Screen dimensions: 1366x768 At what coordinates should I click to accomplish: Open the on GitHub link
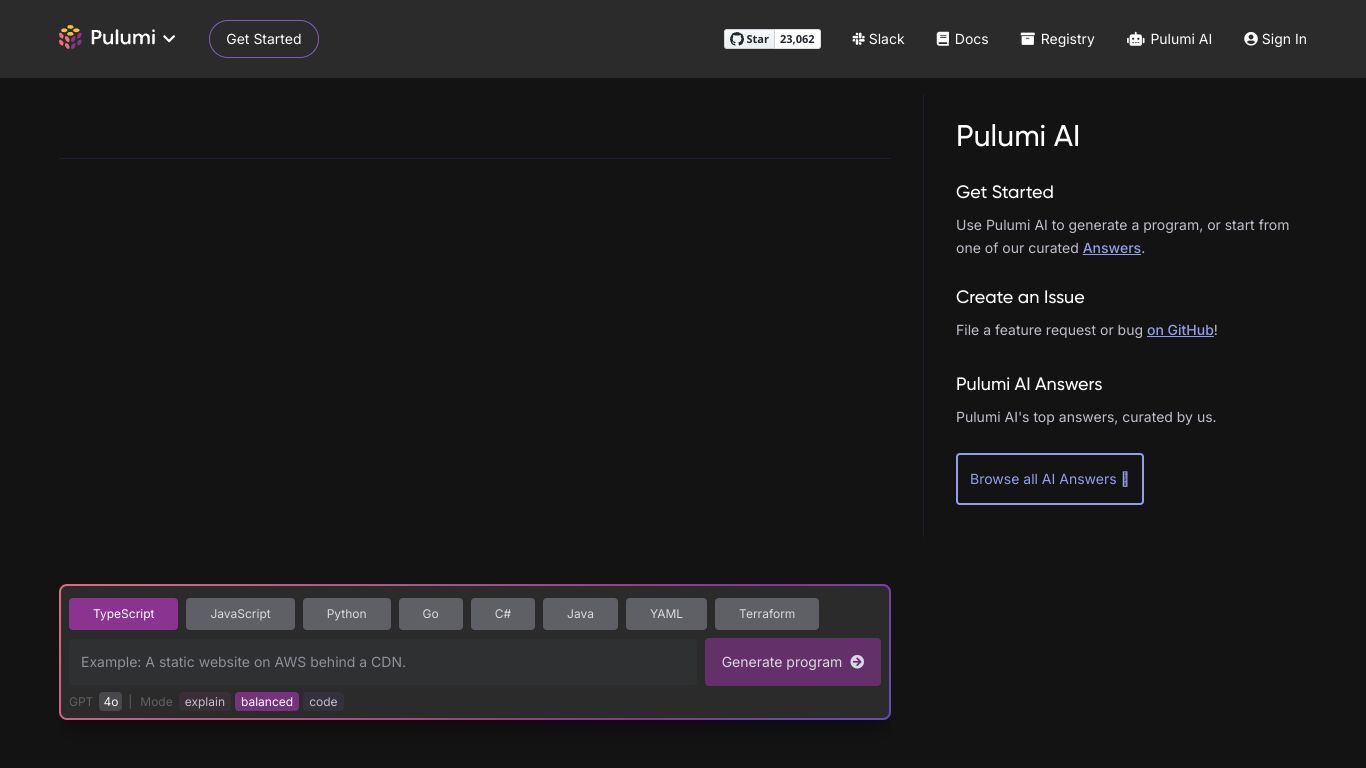click(1180, 330)
